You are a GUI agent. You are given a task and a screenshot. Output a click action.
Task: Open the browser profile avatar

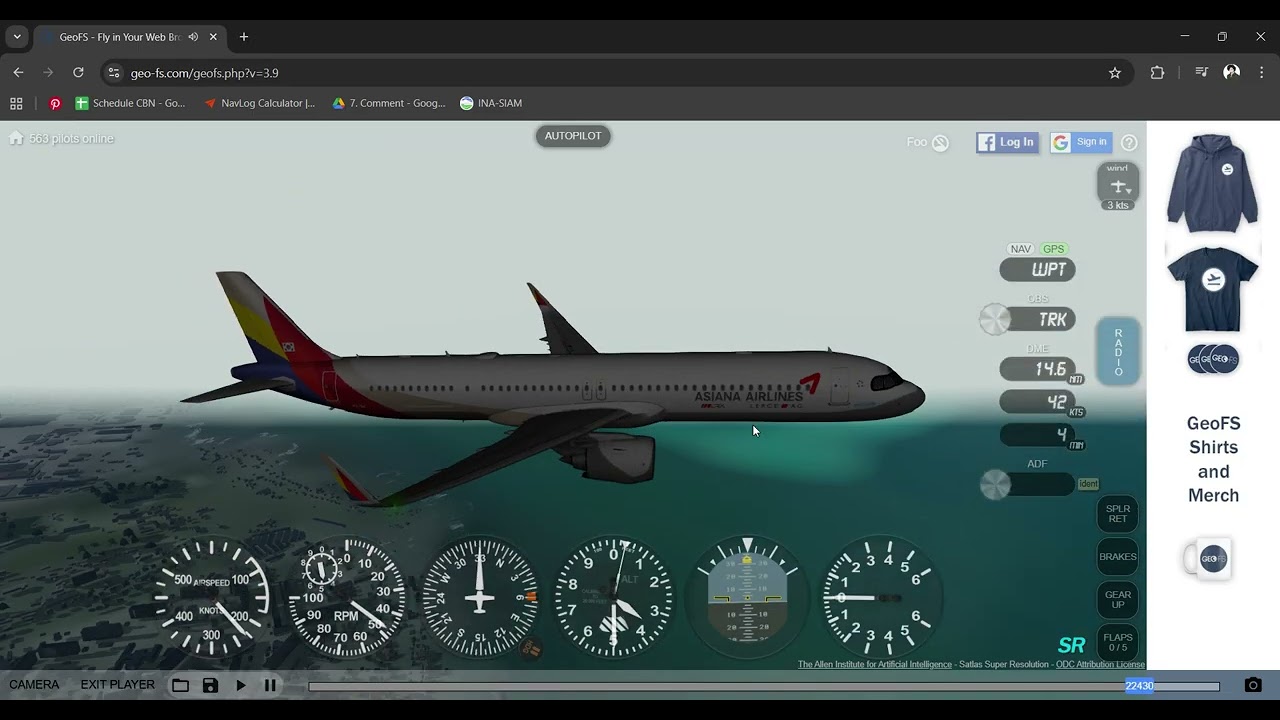(x=1232, y=72)
